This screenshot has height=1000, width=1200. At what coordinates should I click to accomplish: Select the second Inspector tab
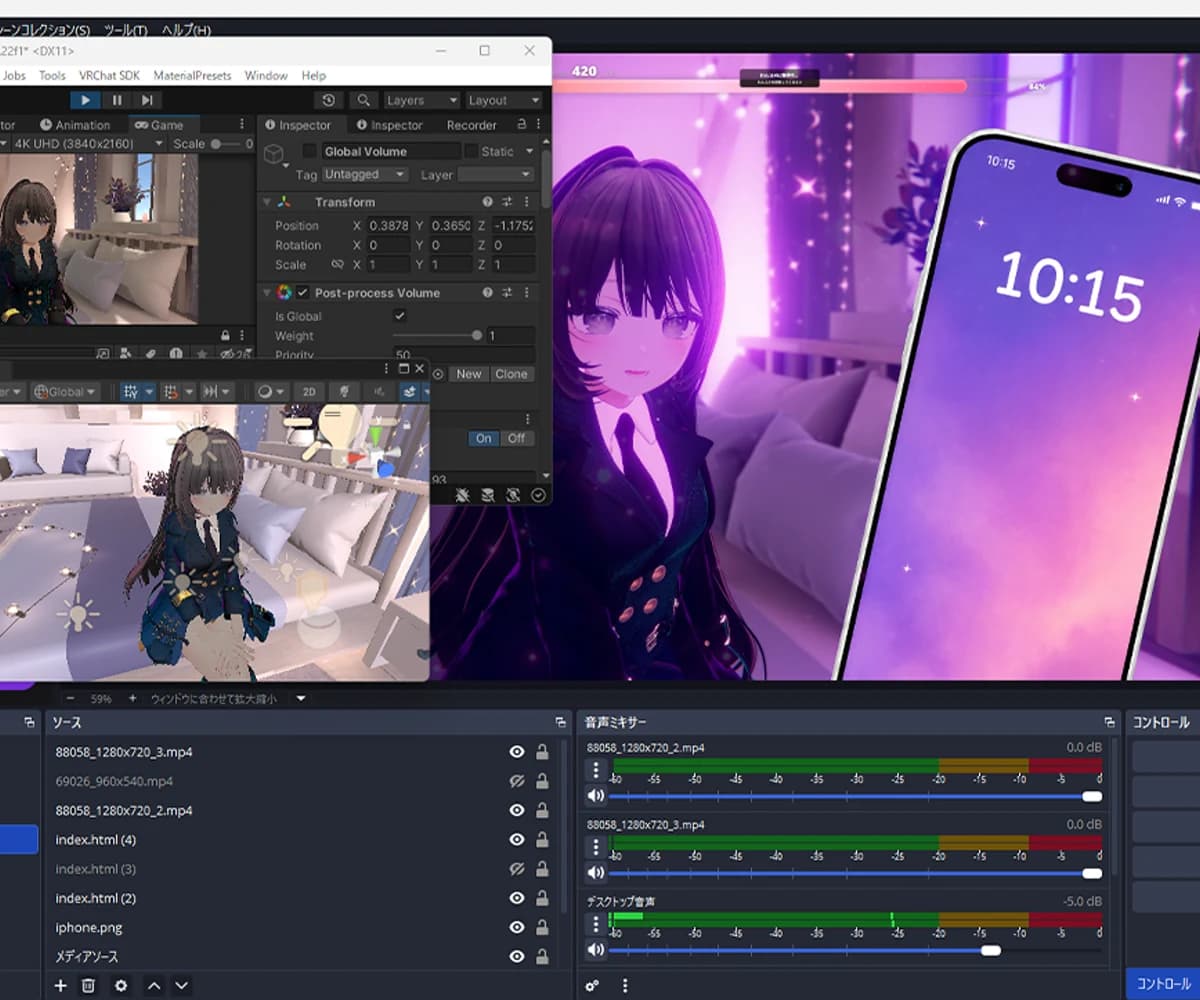click(x=390, y=125)
